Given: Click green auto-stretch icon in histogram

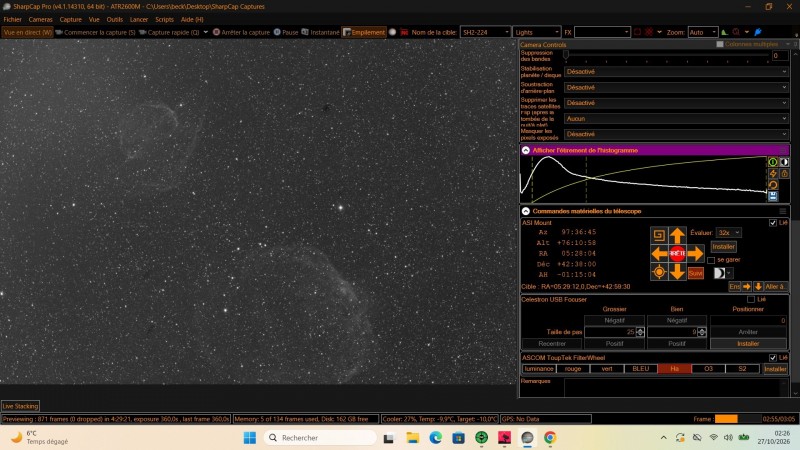Looking at the screenshot, I should click(x=773, y=162).
